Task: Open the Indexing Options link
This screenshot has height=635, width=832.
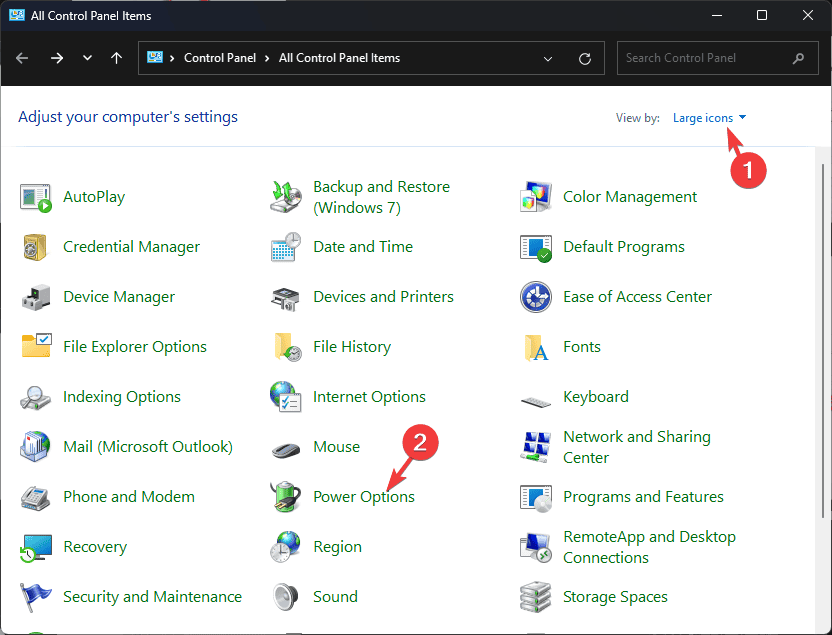Action: 122,397
